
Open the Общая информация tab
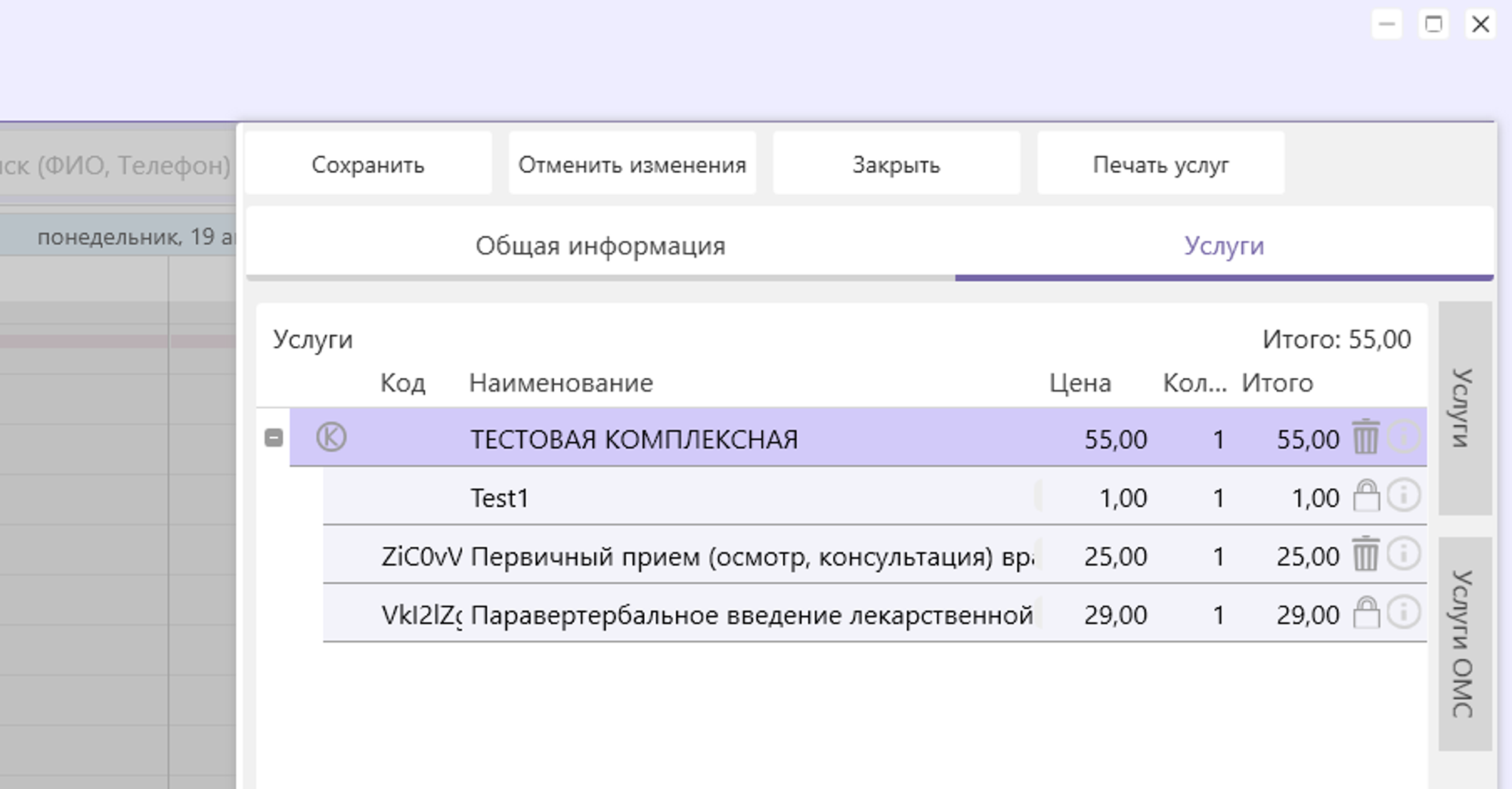coord(600,246)
